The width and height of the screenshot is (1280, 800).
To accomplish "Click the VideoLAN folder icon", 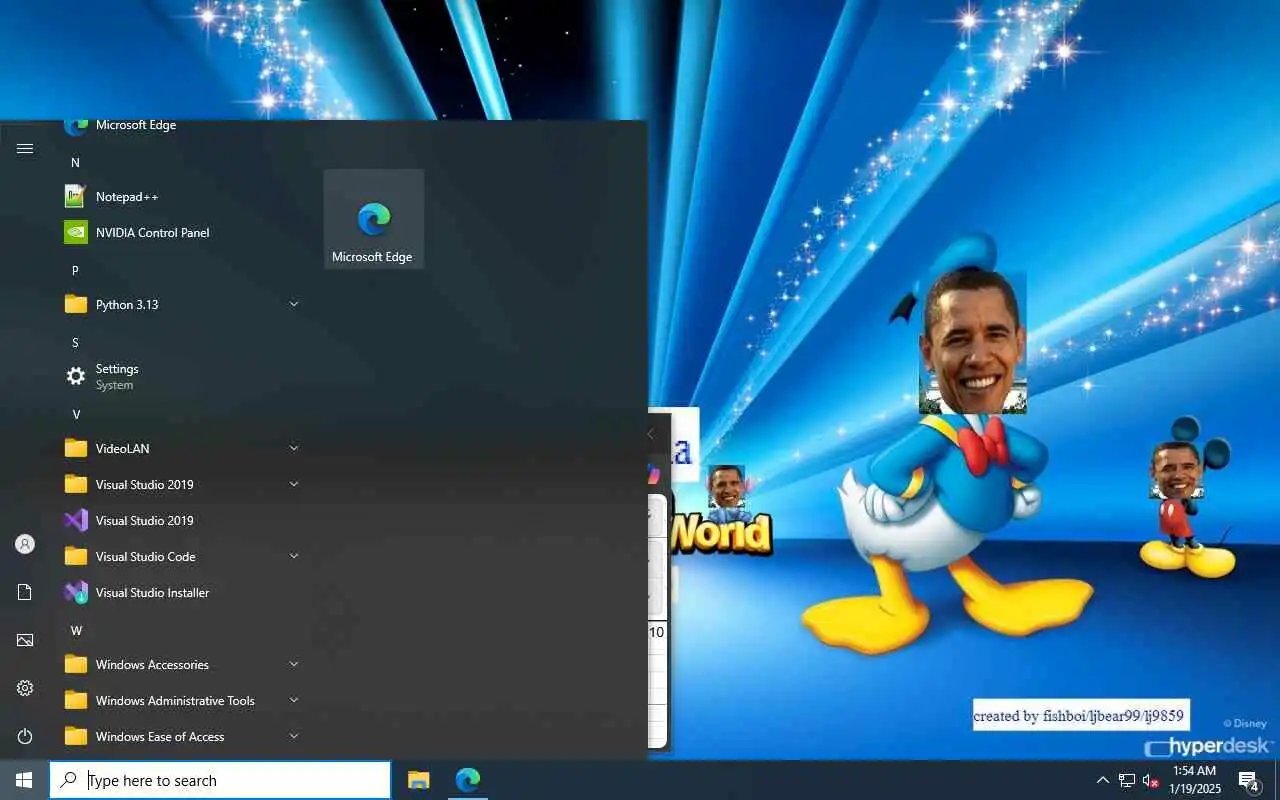I will [x=76, y=449].
